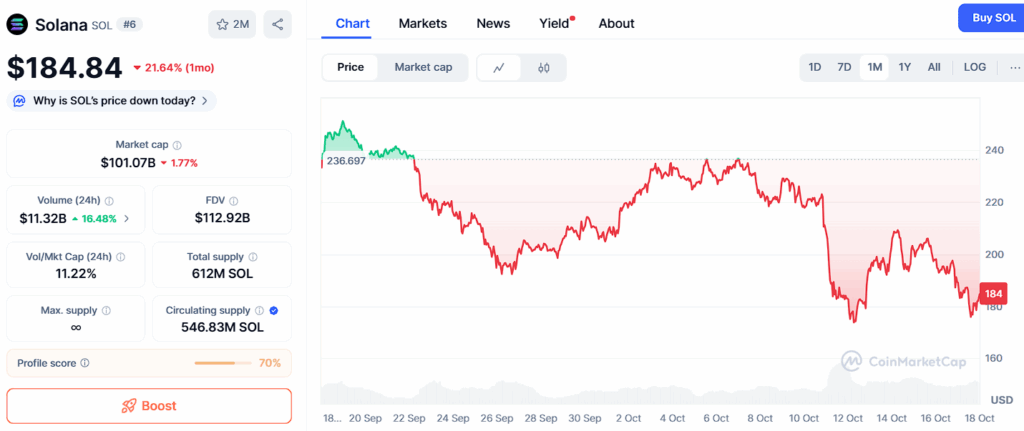This screenshot has height=431, width=1024.
Task: Open the chart more options ellipsis
Action: 1015,67
